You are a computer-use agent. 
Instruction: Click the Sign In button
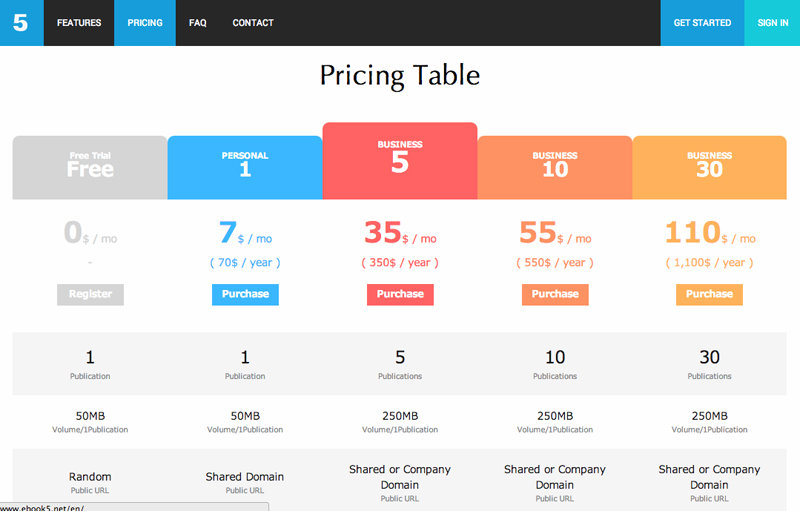(772, 23)
